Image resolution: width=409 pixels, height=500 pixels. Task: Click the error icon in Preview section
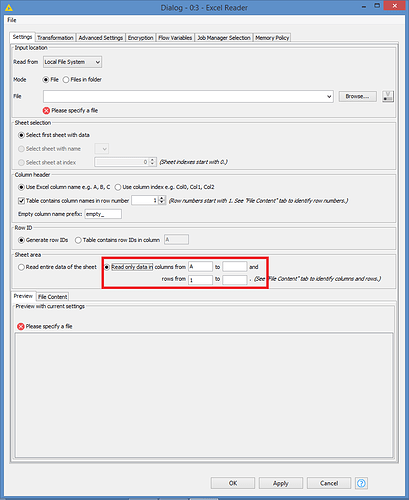pos(21,326)
